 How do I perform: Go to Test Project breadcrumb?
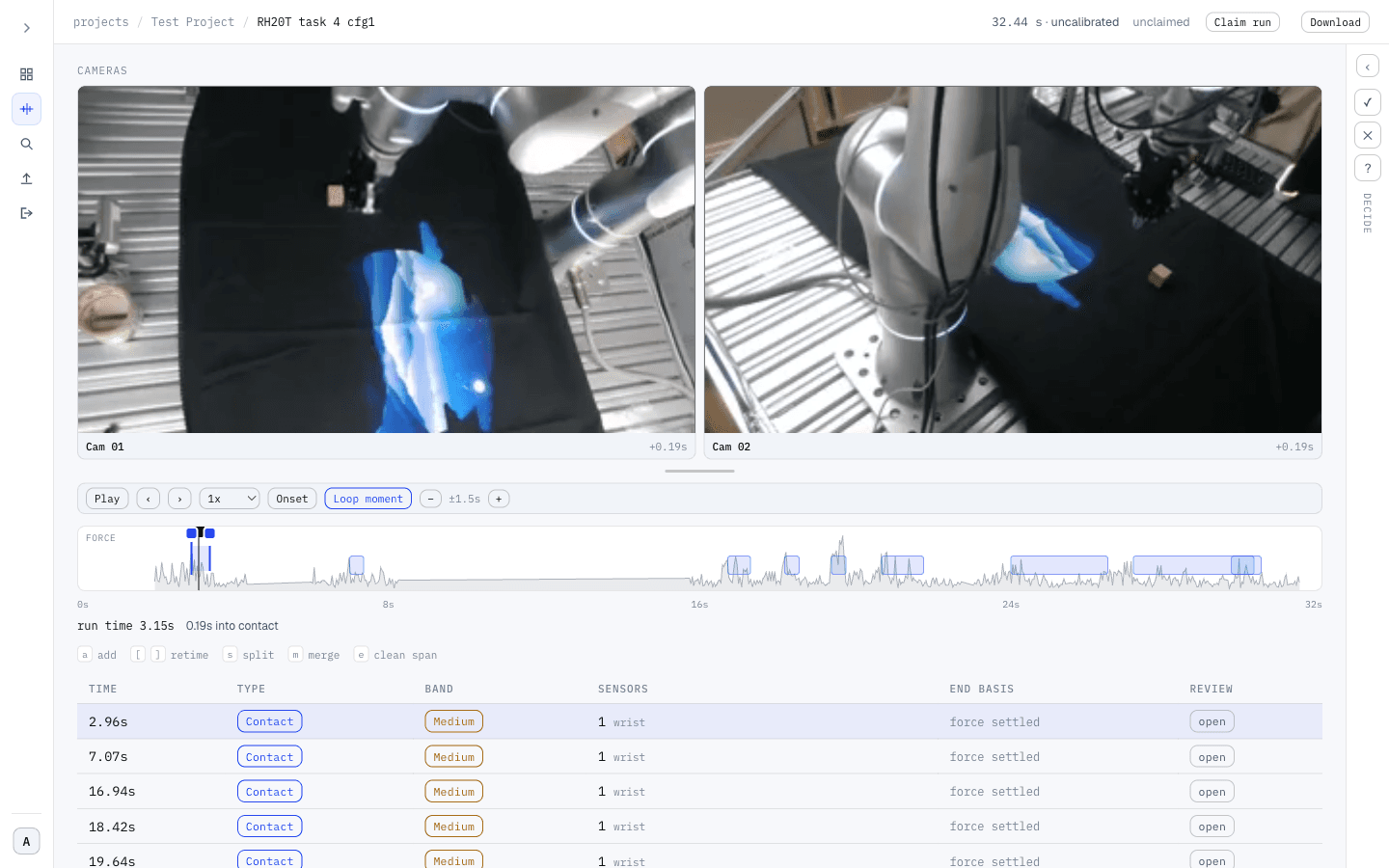[193, 22]
